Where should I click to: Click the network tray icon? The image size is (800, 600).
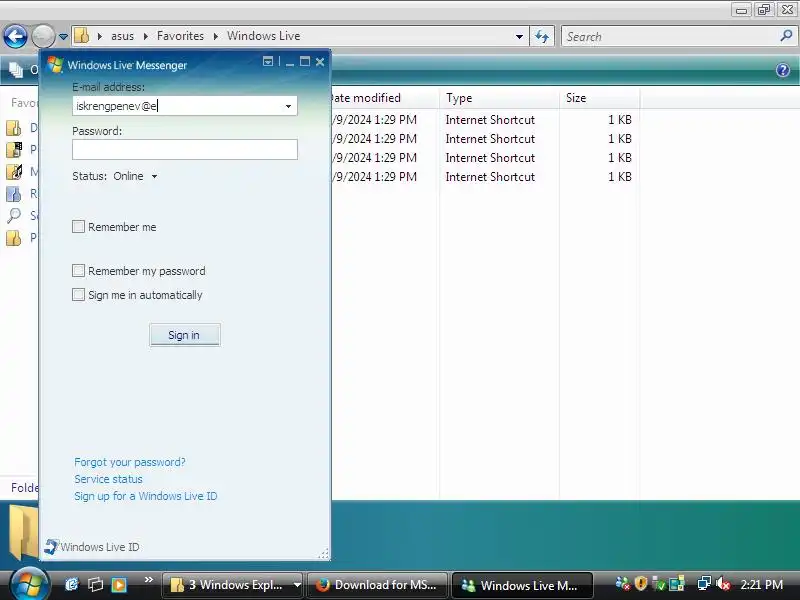[x=704, y=584]
